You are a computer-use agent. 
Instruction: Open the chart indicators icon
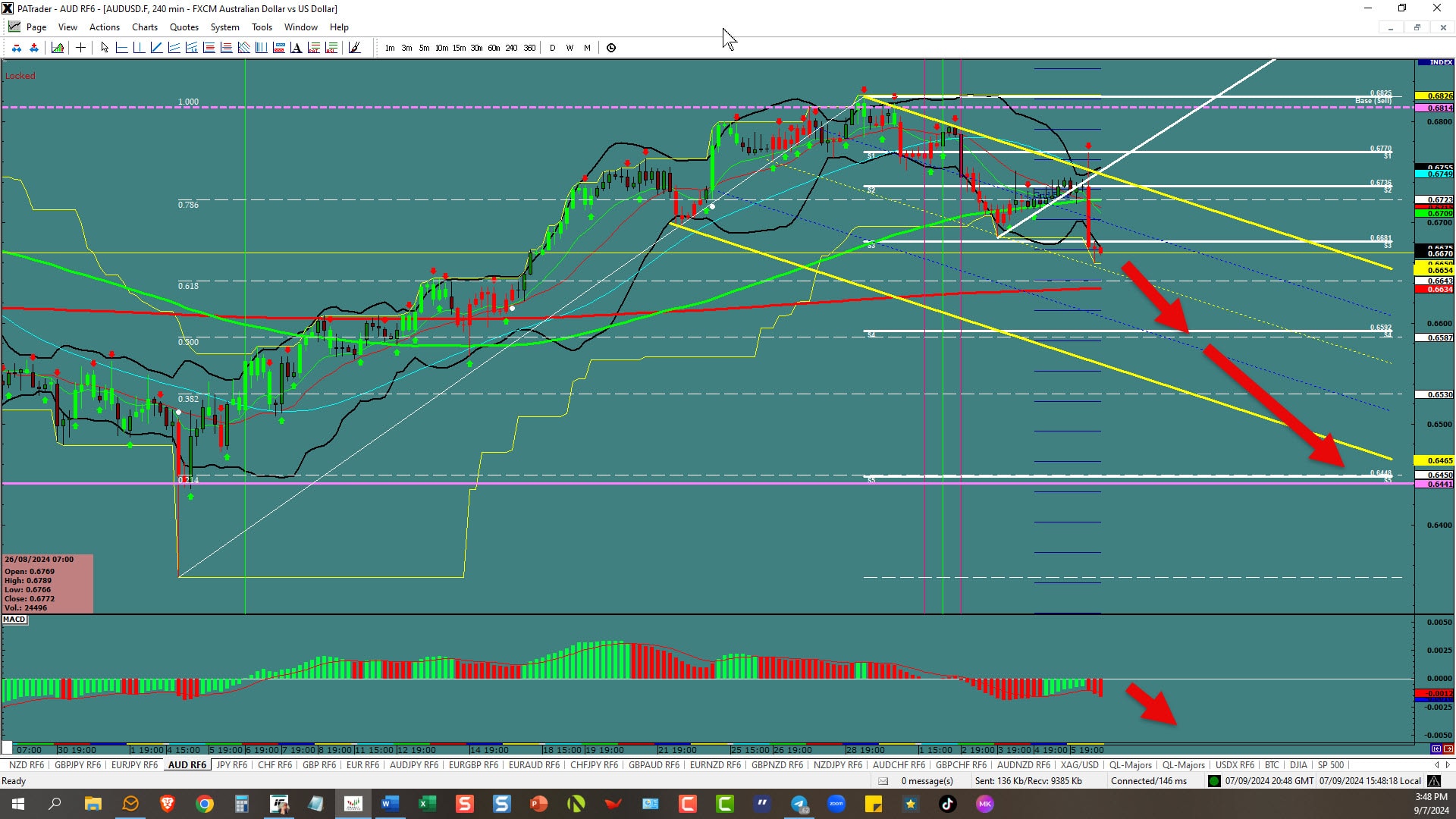click(58, 48)
